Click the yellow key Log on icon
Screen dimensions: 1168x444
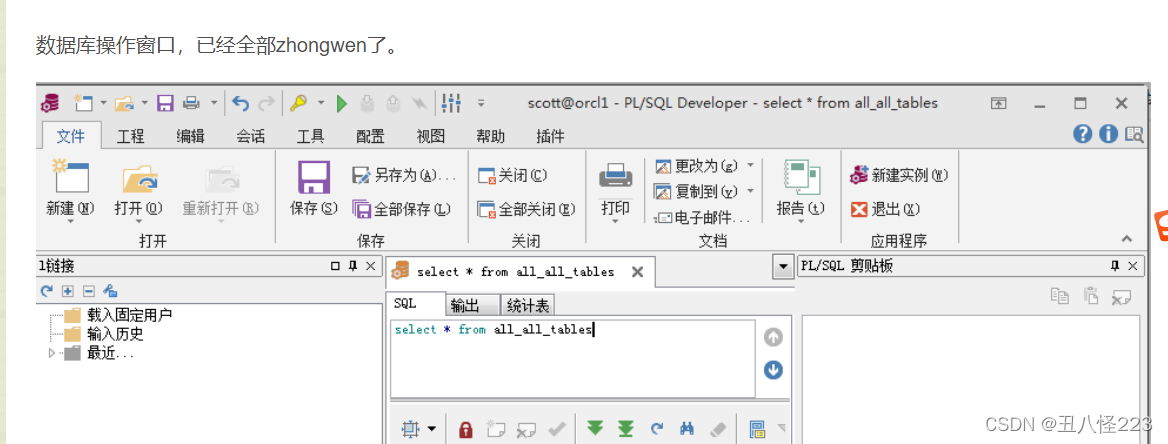click(299, 103)
